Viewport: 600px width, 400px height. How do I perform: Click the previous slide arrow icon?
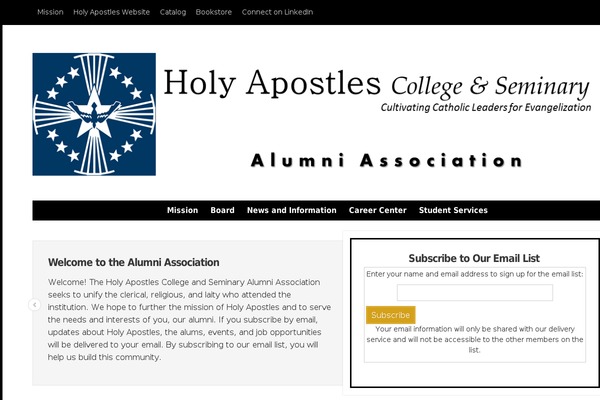click(x=34, y=305)
